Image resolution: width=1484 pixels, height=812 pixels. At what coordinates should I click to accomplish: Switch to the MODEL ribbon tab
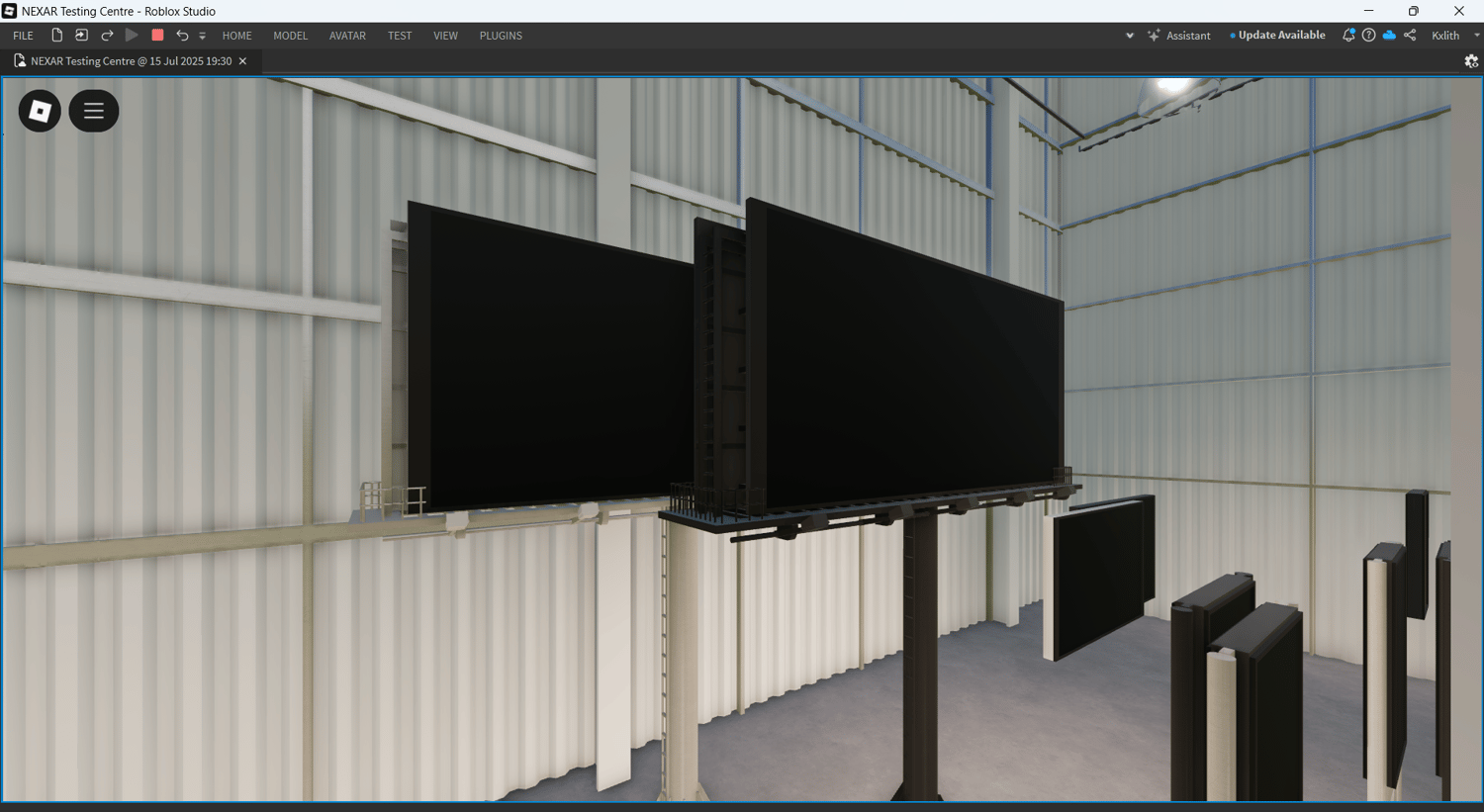291,36
